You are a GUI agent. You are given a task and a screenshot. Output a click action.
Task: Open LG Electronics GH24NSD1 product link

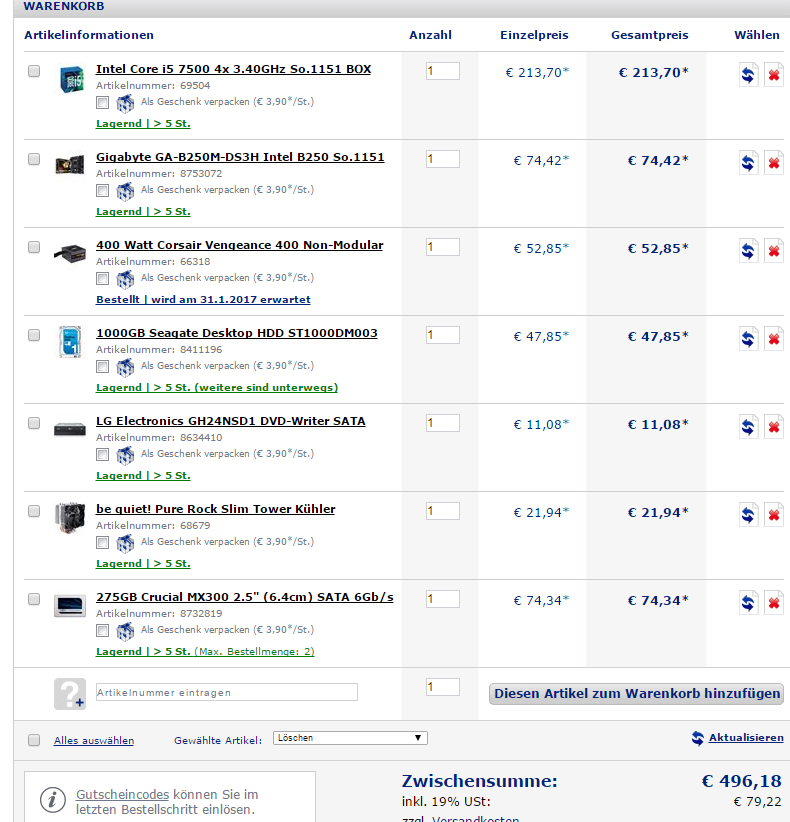point(231,421)
